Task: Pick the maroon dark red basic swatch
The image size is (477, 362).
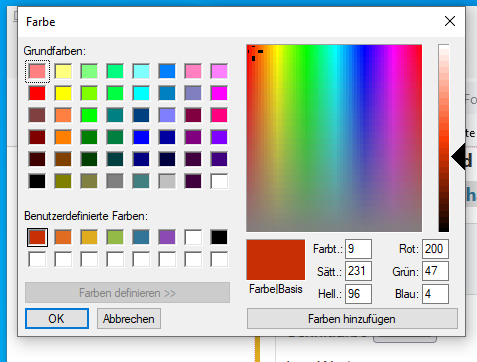Action: (37, 137)
